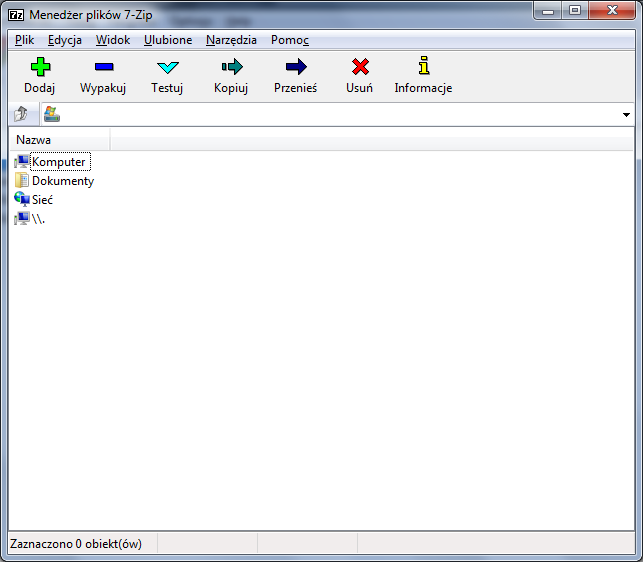Maximize the 7-Zip window

tap(575, 10)
